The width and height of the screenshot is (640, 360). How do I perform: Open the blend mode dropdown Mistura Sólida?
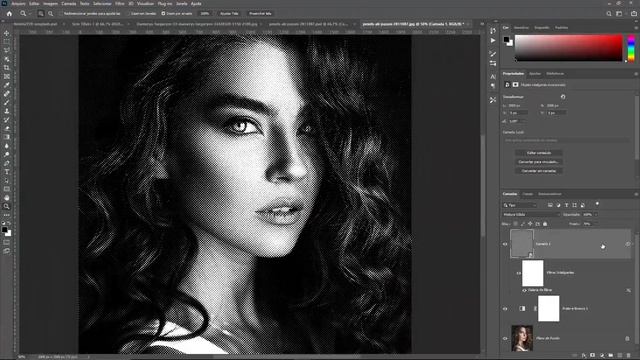click(x=531, y=214)
